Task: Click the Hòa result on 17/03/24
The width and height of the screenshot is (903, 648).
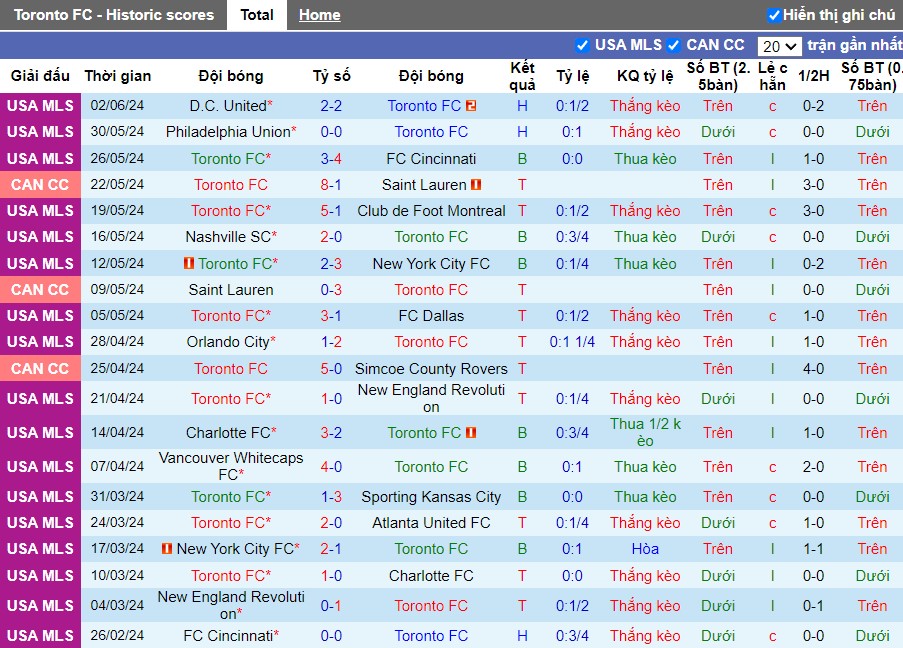Action: tap(645, 549)
